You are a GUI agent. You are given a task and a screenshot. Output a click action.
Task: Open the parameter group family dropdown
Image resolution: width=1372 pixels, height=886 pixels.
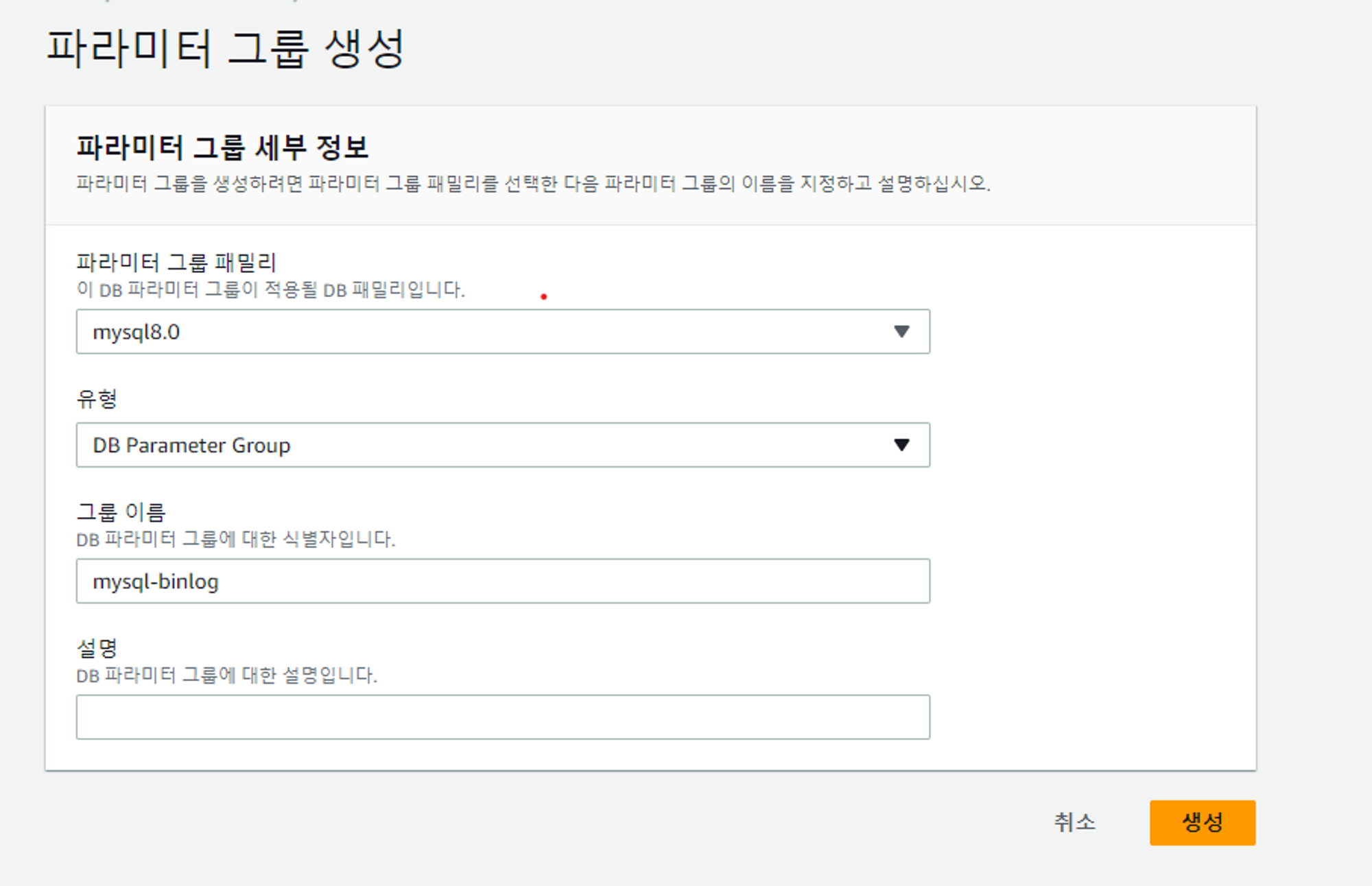[x=502, y=332]
